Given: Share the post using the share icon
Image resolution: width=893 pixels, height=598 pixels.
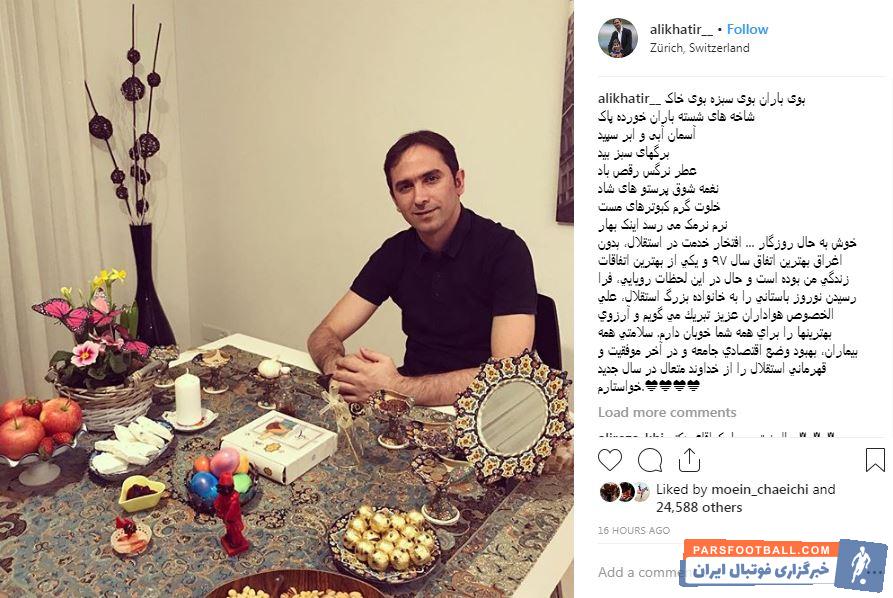Looking at the screenshot, I should click(x=689, y=460).
